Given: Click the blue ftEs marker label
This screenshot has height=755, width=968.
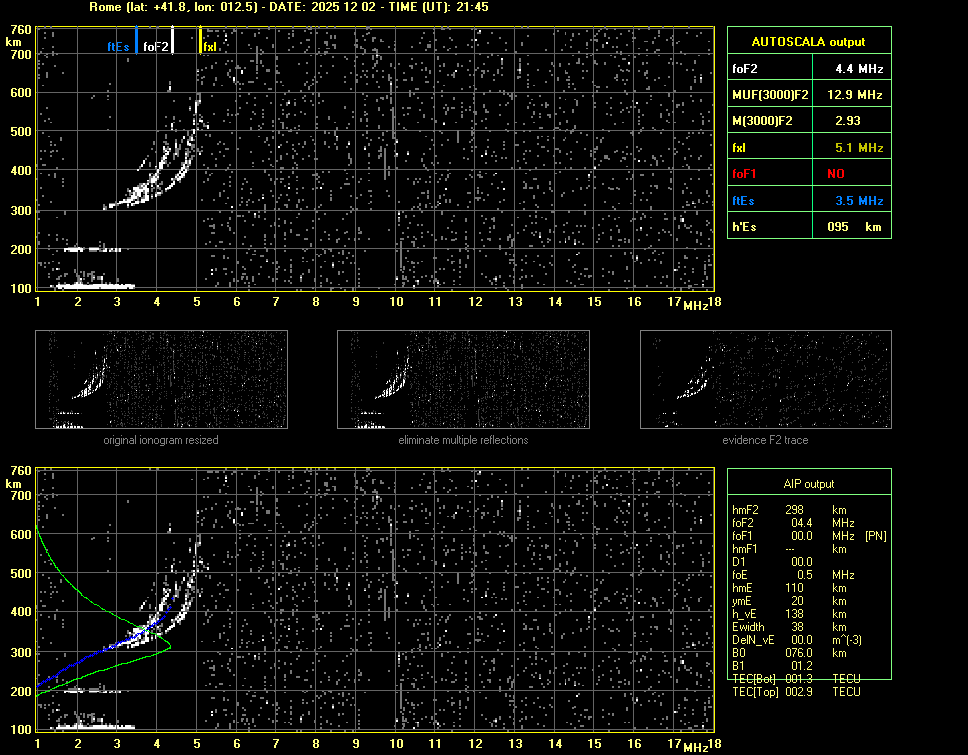Looking at the screenshot, I should 118,46.
